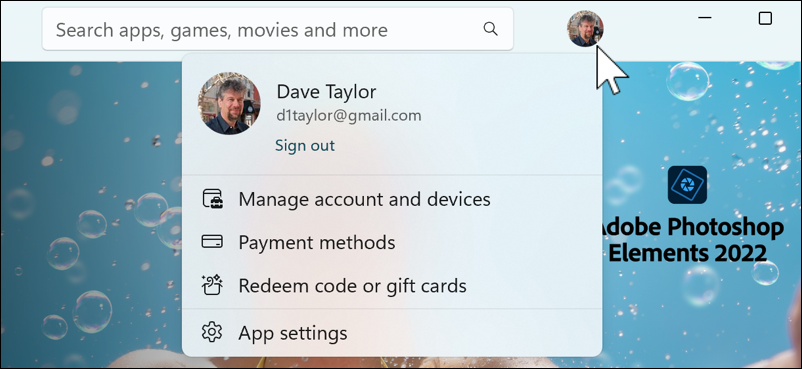802x369 pixels.
Task: Select Payment methods menu entry
Action: [x=392, y=242]
